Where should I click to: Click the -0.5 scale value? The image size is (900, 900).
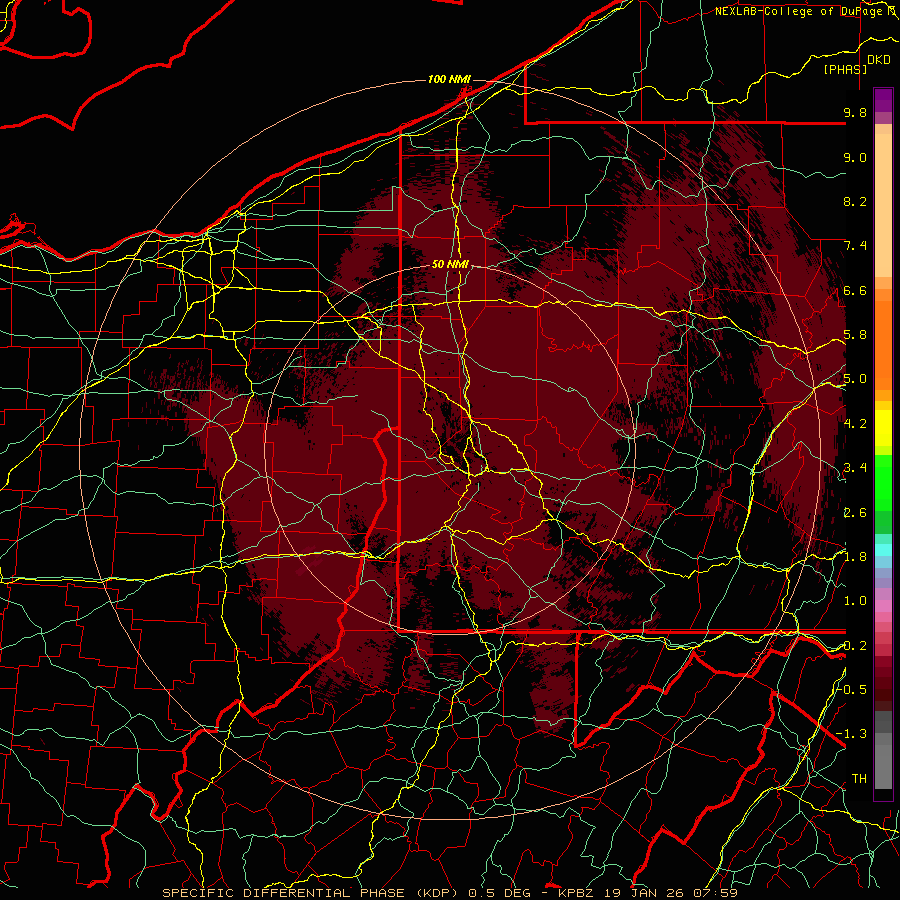(852, 690)
